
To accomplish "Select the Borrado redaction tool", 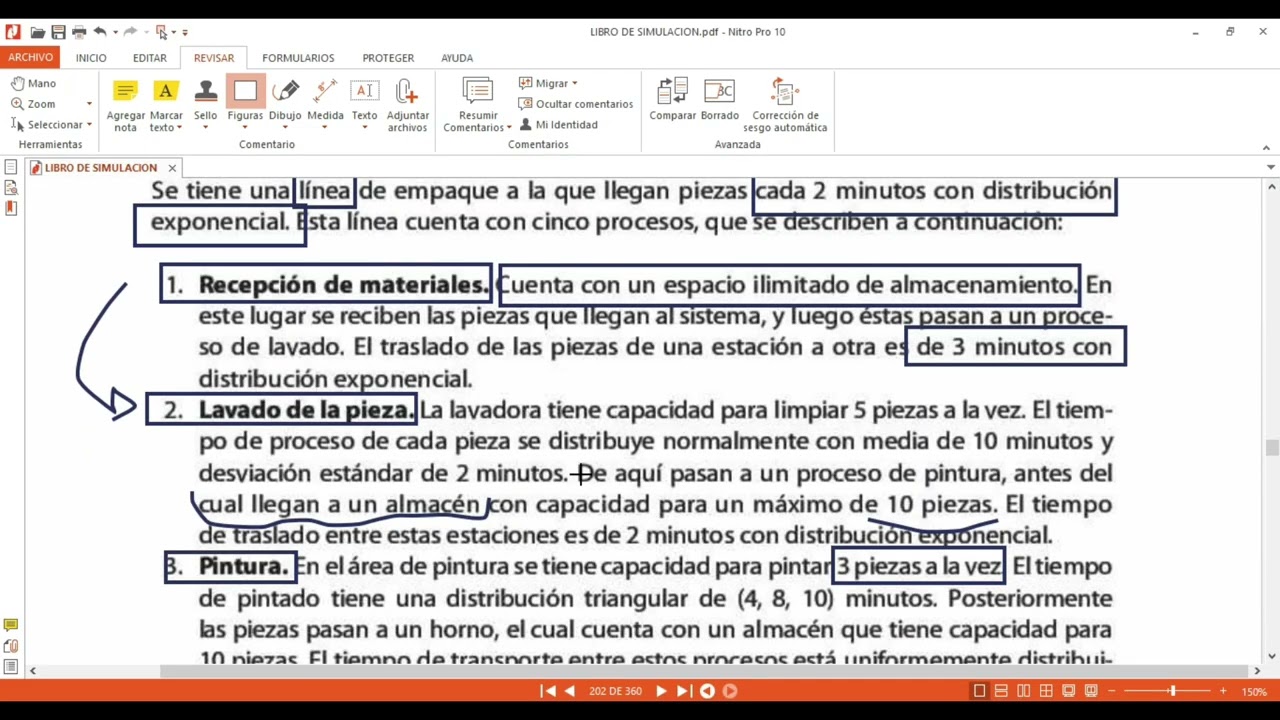I will [719, 100].
